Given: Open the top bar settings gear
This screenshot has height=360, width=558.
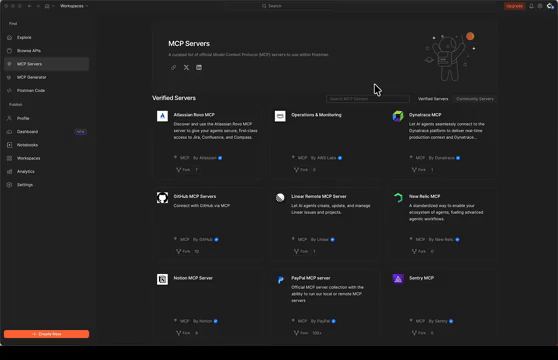Looking at the screenshot, I should pyautogui.click(x=540, y=6).
